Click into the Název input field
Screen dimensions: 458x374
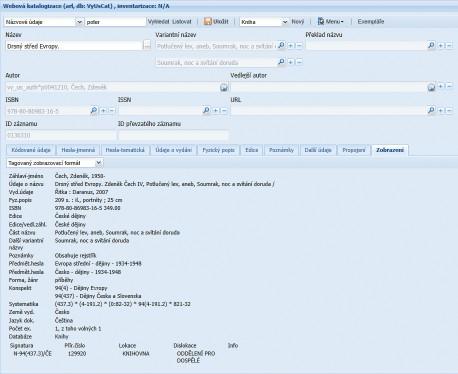coord(74,46)
